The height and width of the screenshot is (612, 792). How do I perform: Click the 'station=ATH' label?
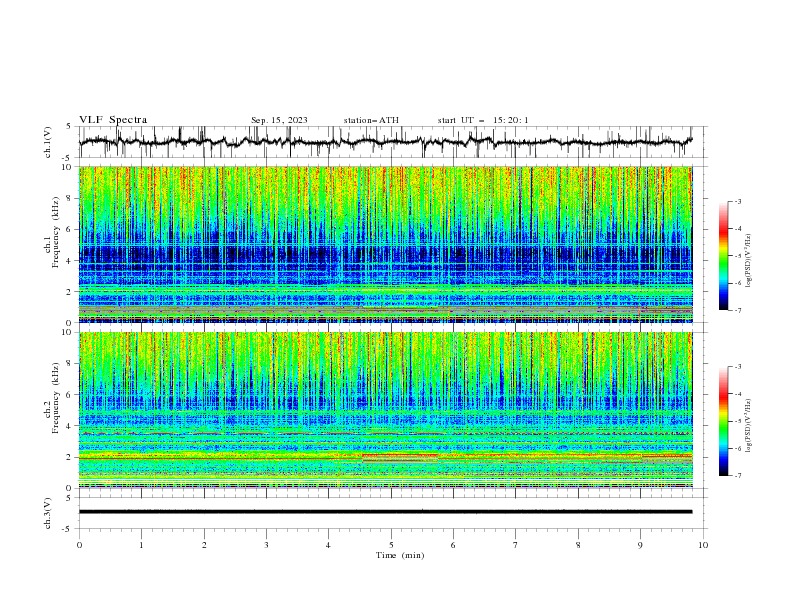(371, 120)
